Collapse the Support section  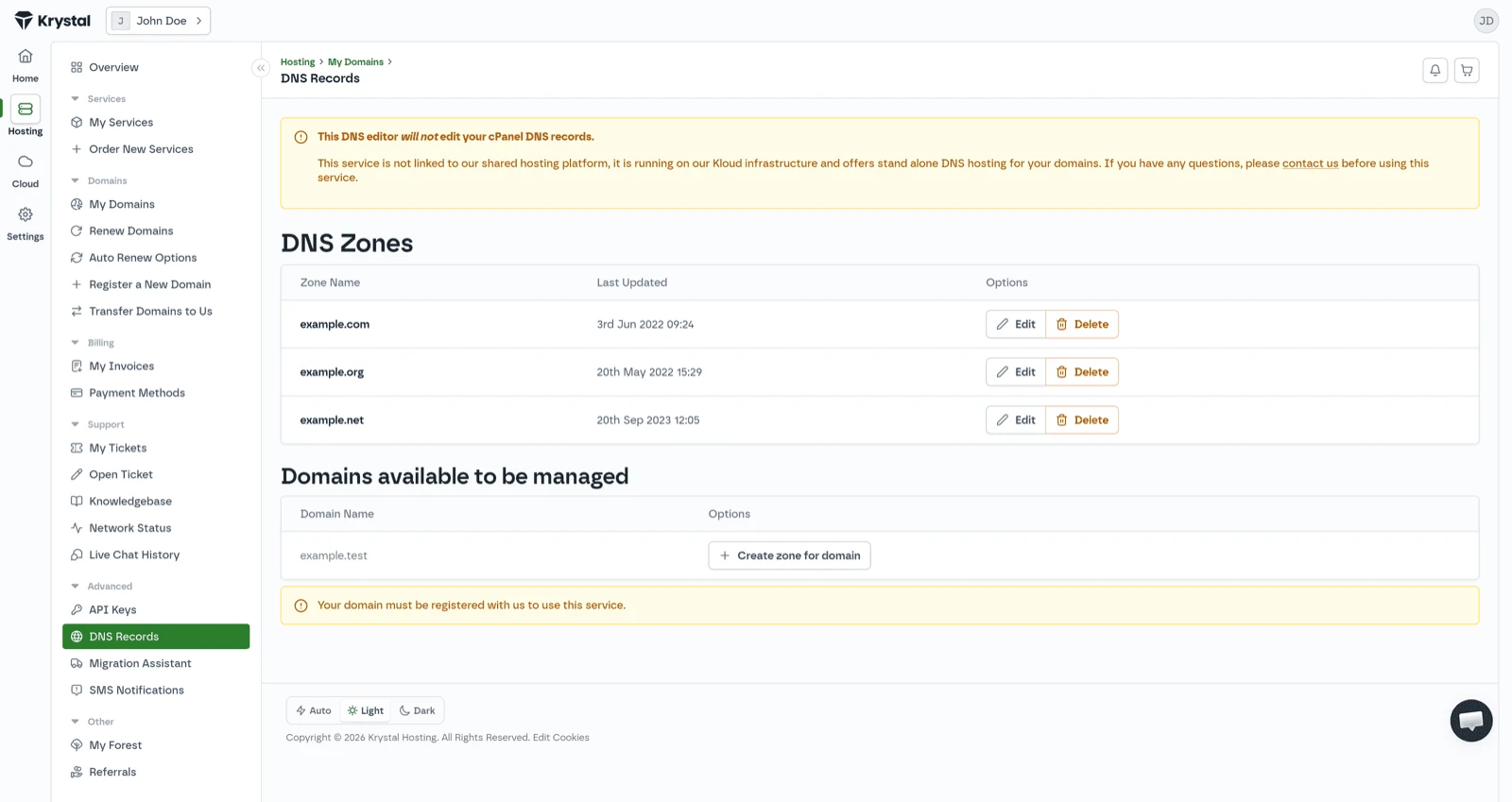tap(97, 424)
